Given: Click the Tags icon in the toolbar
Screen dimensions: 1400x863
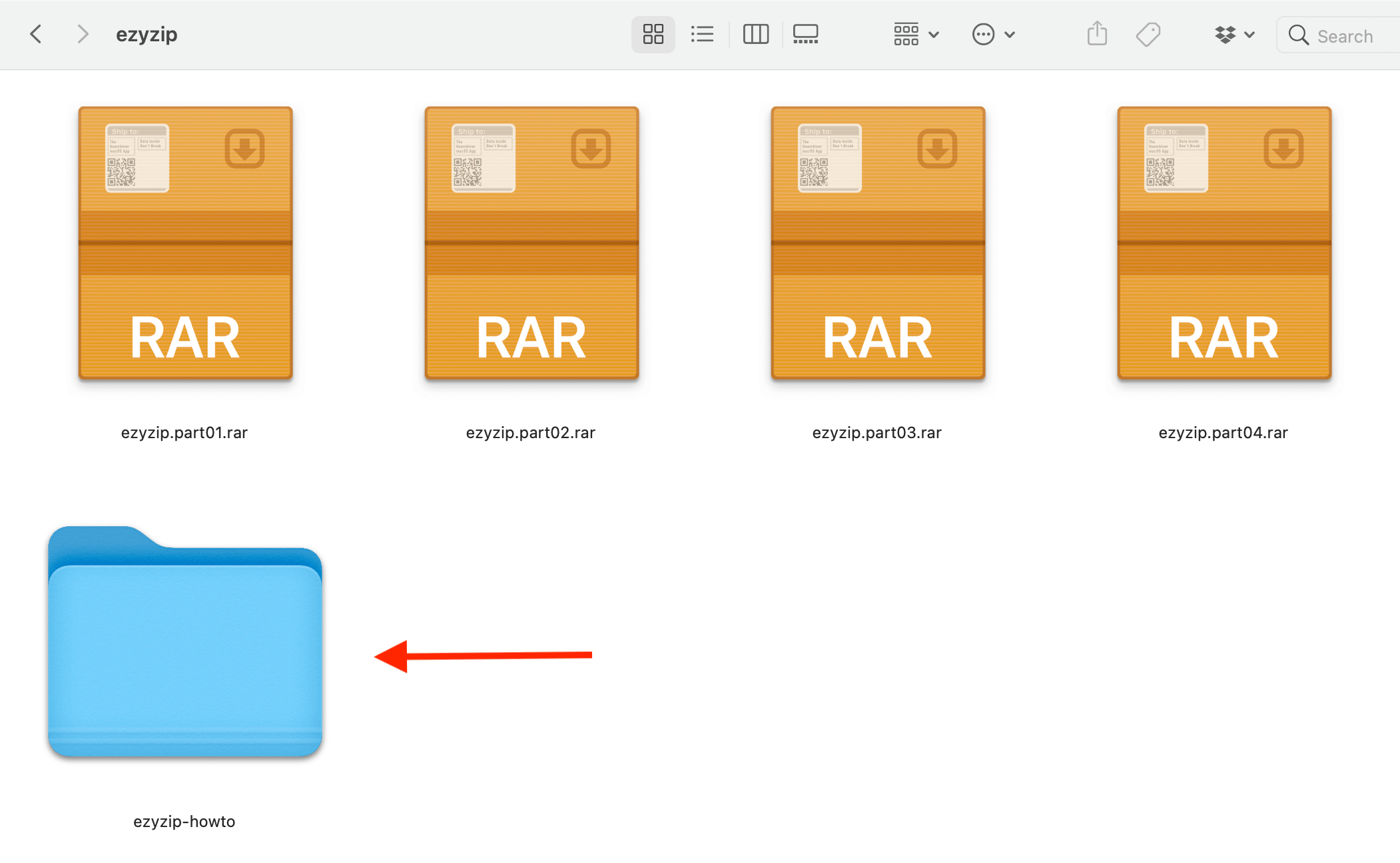Looking at the screenshot, I should (x=1148, y=34).
